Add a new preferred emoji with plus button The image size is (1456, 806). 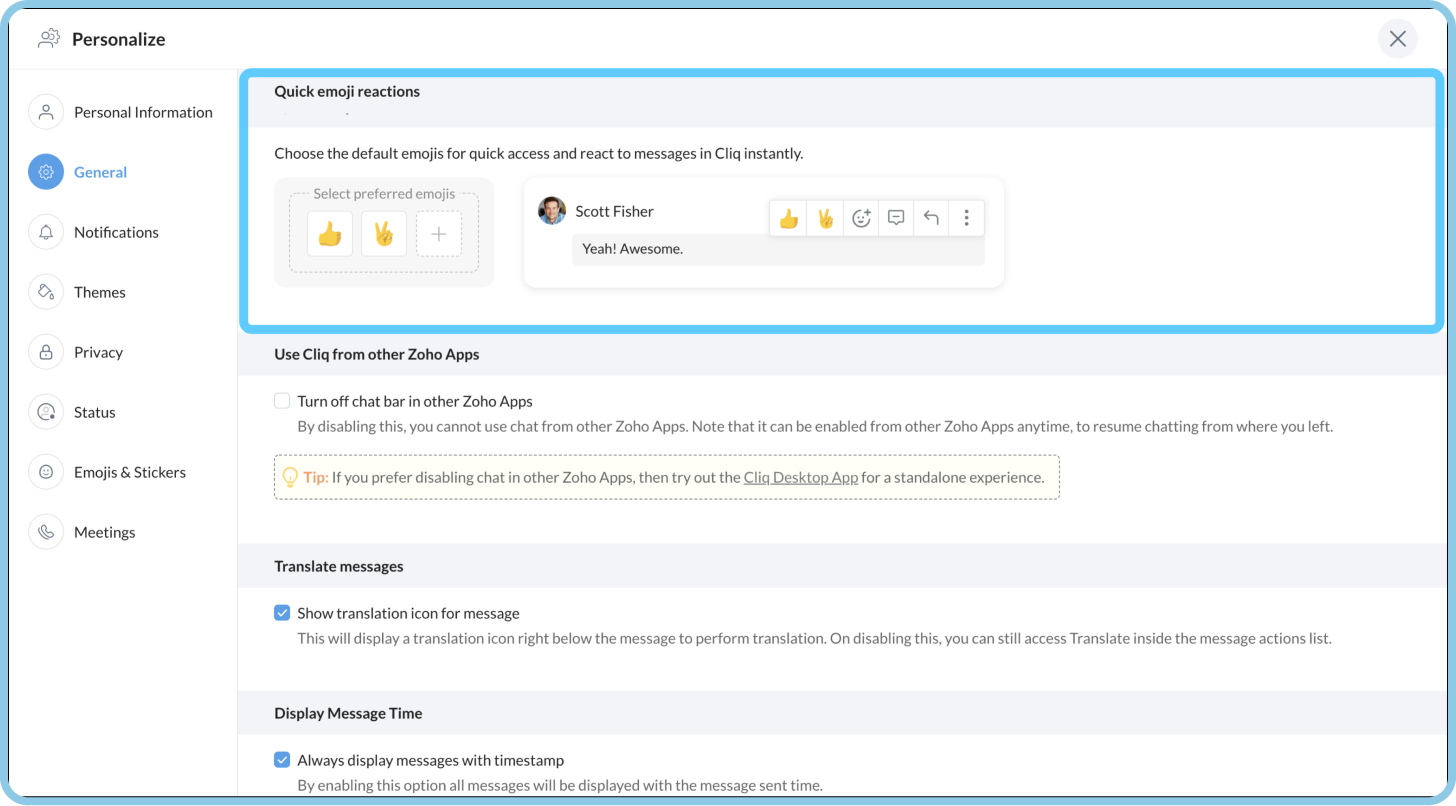[439, 233]
